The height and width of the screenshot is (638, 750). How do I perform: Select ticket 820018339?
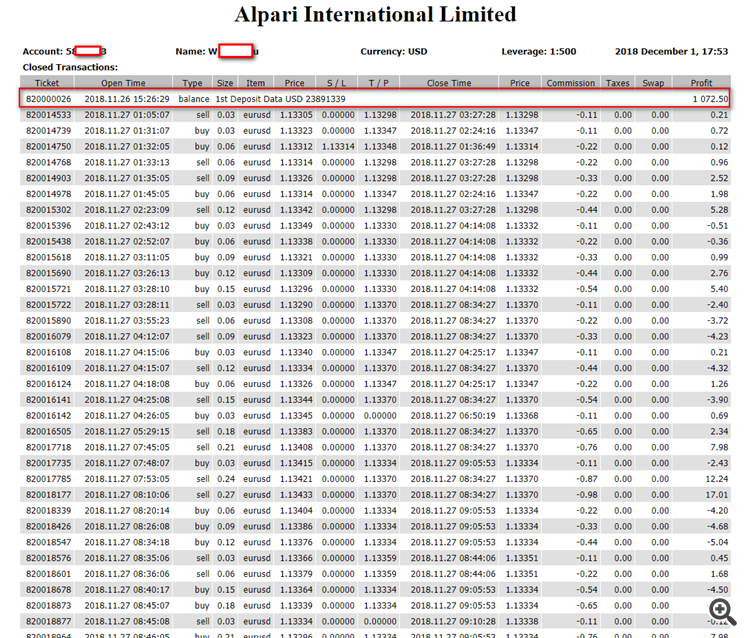click(x=48, y=510)
